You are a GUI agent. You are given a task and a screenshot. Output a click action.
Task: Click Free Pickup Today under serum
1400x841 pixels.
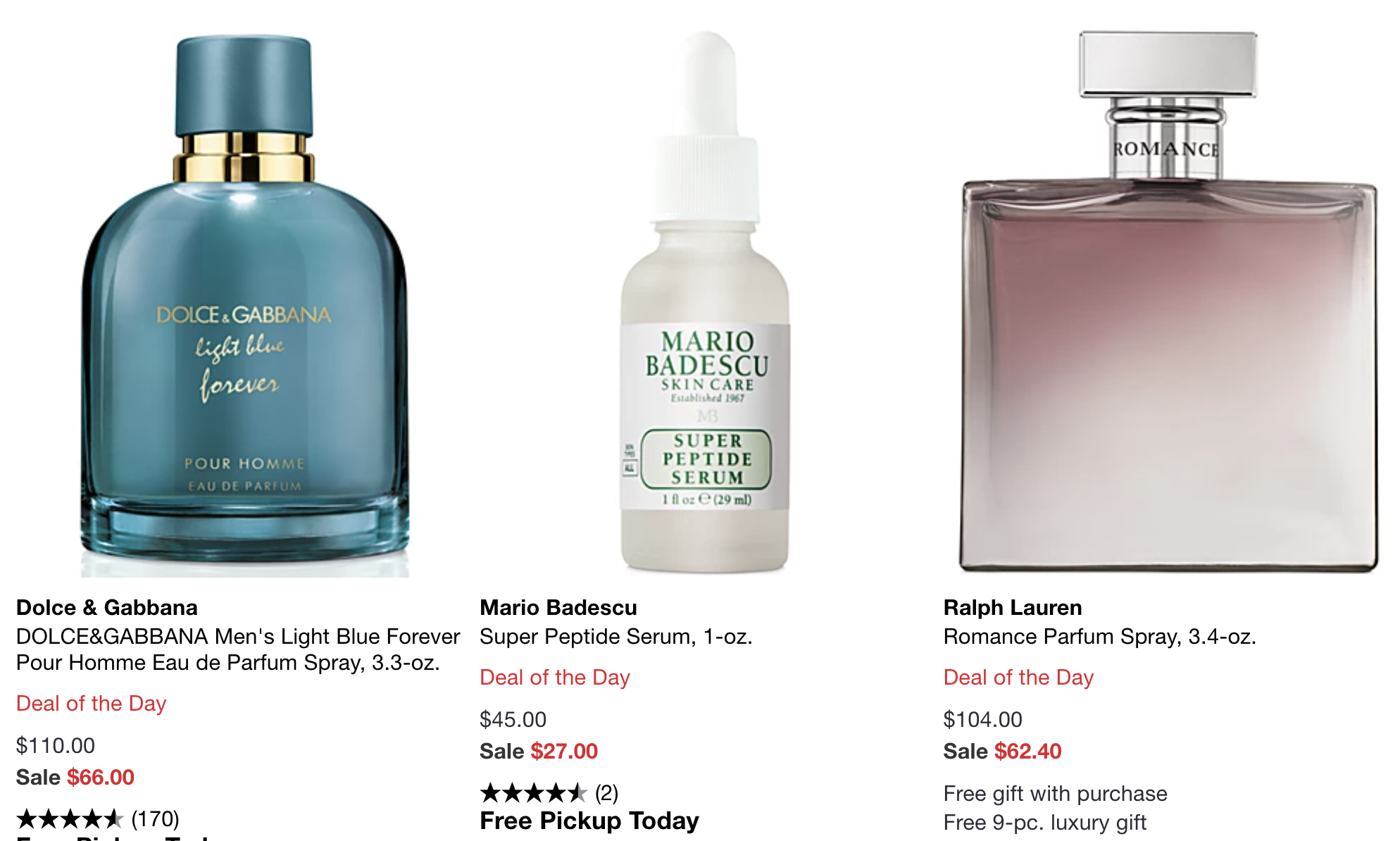click(x=589, y=821)
